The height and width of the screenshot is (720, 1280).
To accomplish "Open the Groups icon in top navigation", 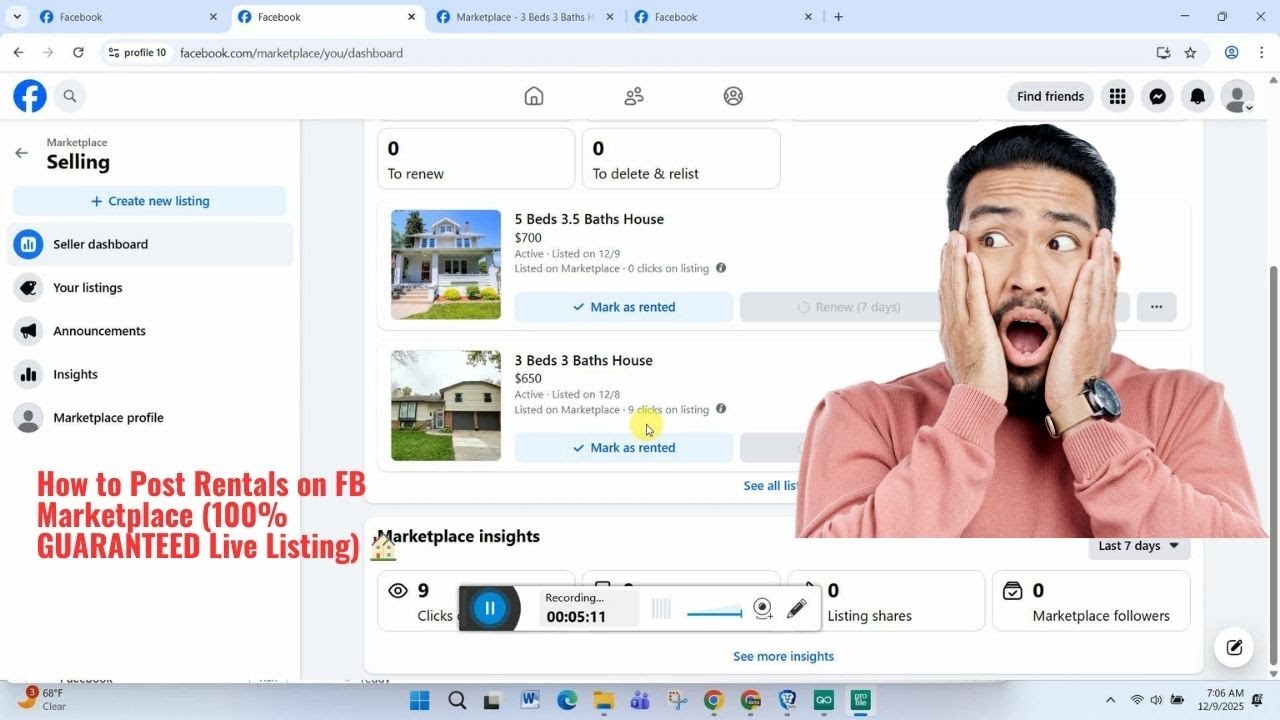I will [x=733, y=96].
